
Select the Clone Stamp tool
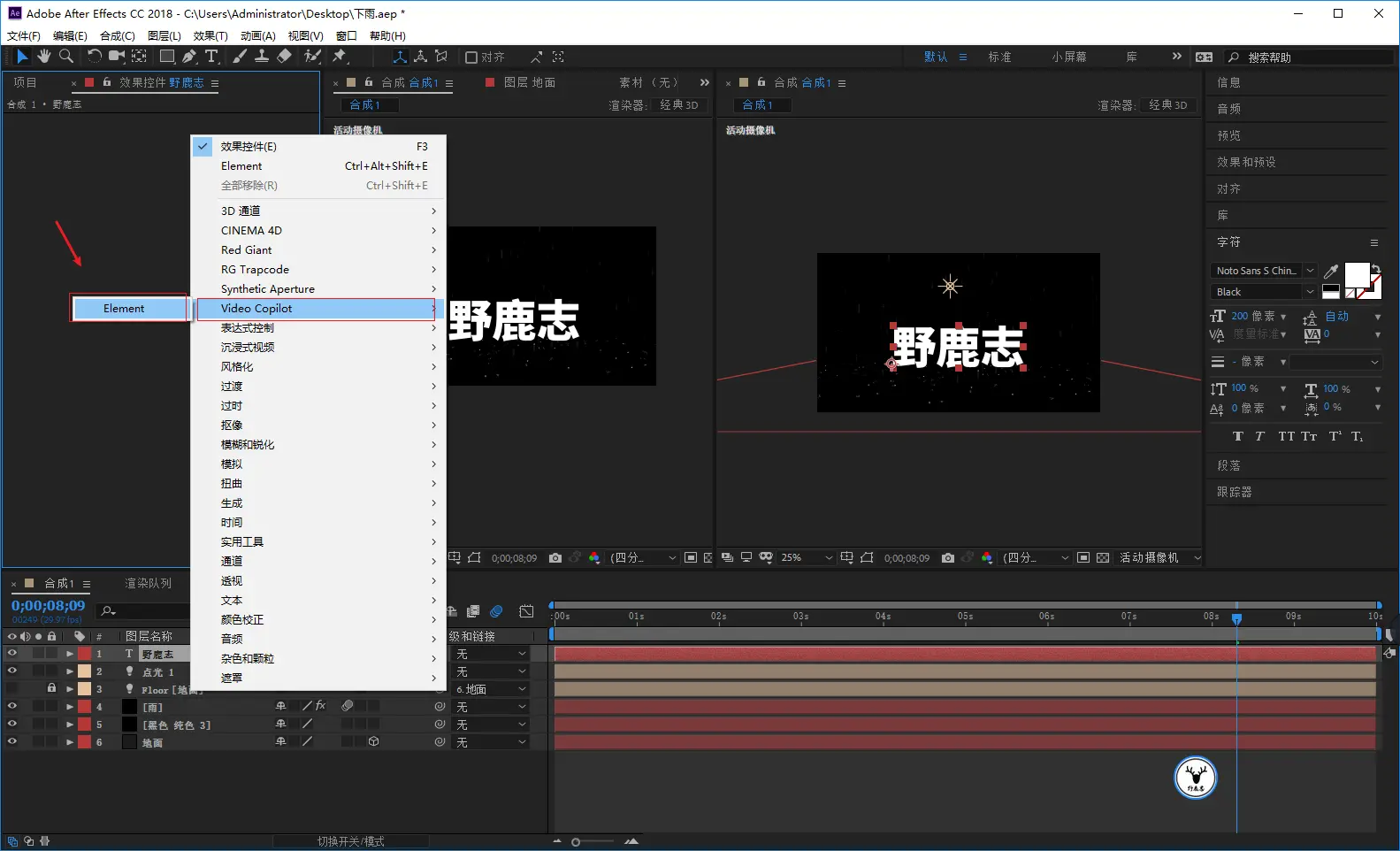[x=262, y=57]
